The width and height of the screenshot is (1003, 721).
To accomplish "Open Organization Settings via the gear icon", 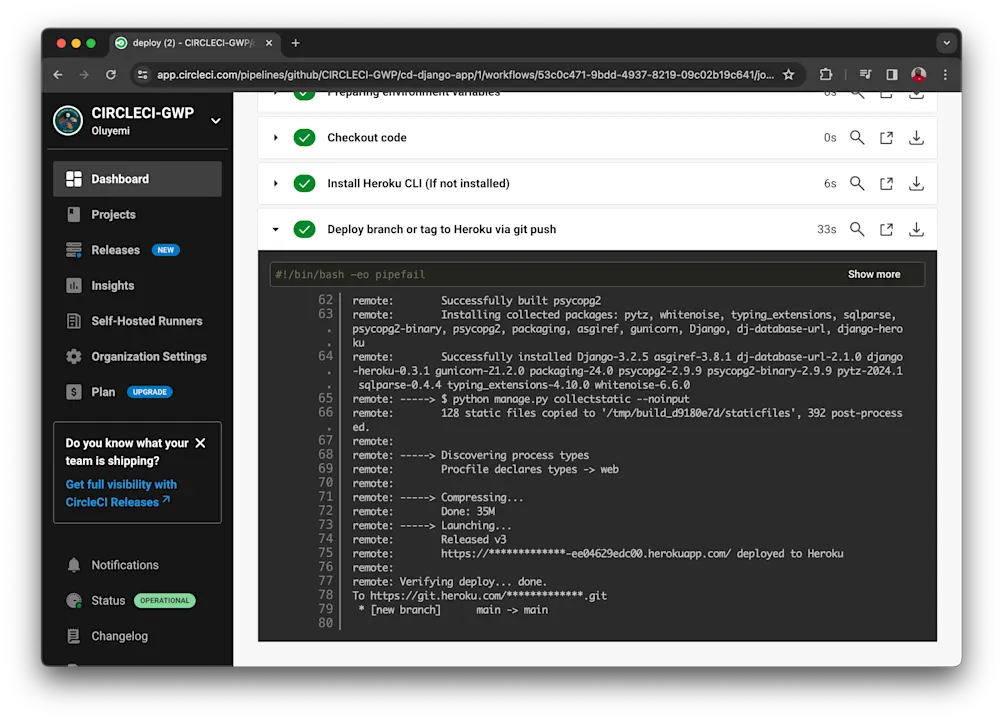I will (75, 356).
